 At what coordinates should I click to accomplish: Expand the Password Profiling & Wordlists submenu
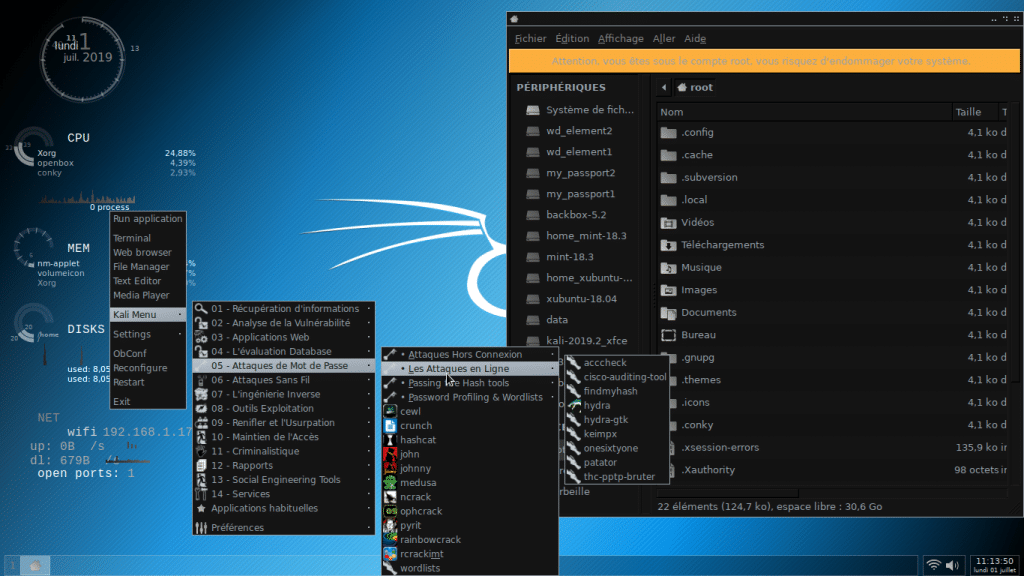(x=475, y=397)
